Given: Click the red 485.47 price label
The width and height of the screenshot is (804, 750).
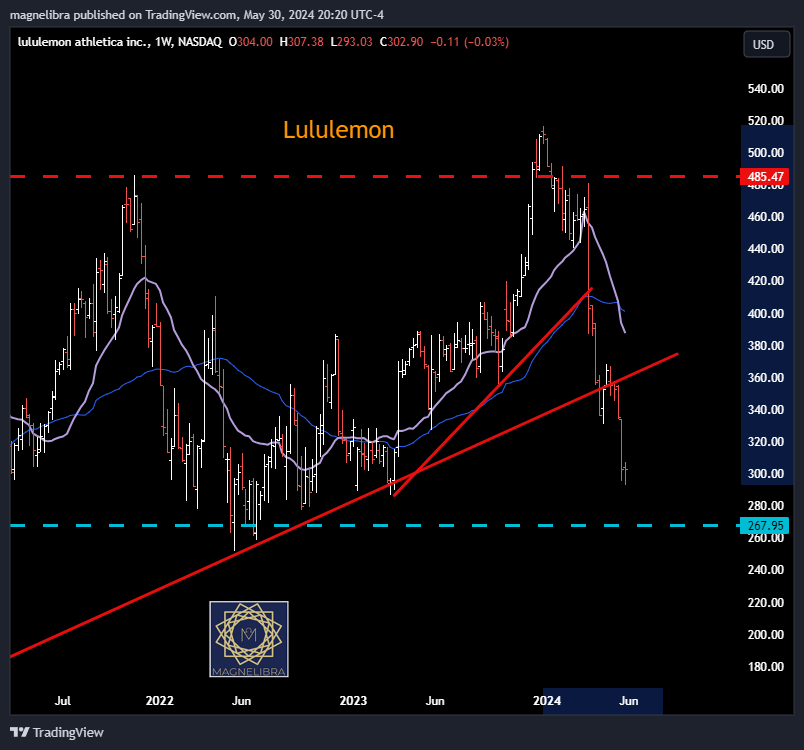Looking at the screenshot, I should click(765, 177).
